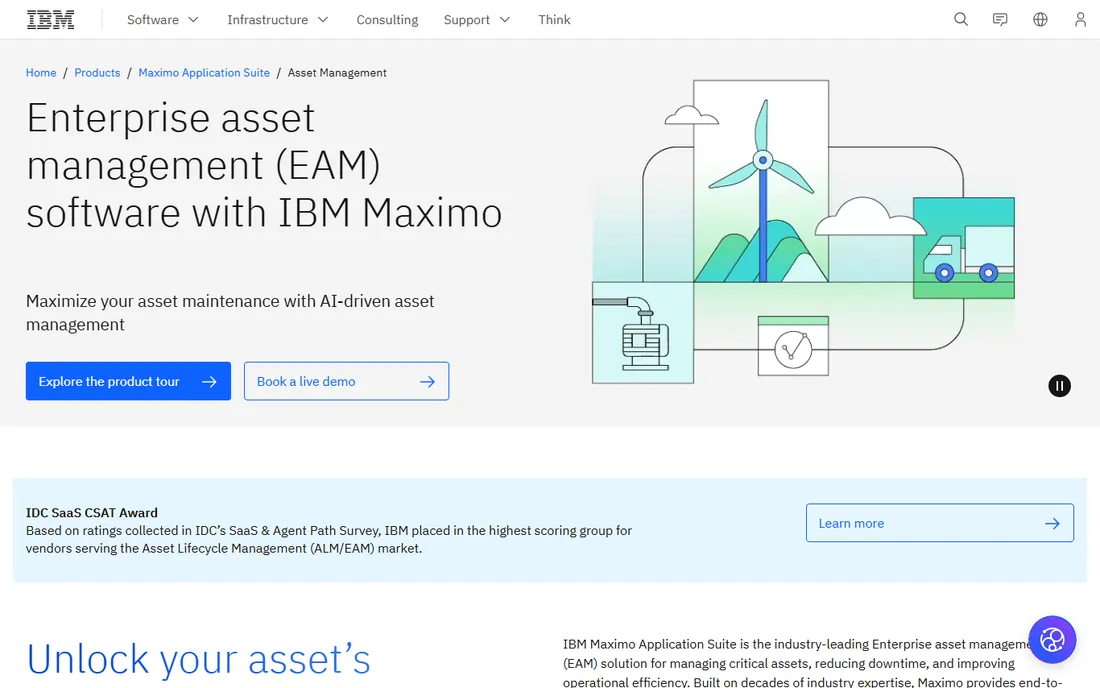Expand the Software menu
The image size is (1100, 688).
click(x=163, y=20)
